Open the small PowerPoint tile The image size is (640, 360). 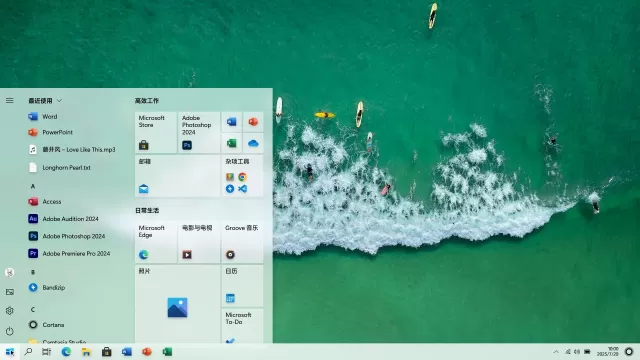point(253,122)
